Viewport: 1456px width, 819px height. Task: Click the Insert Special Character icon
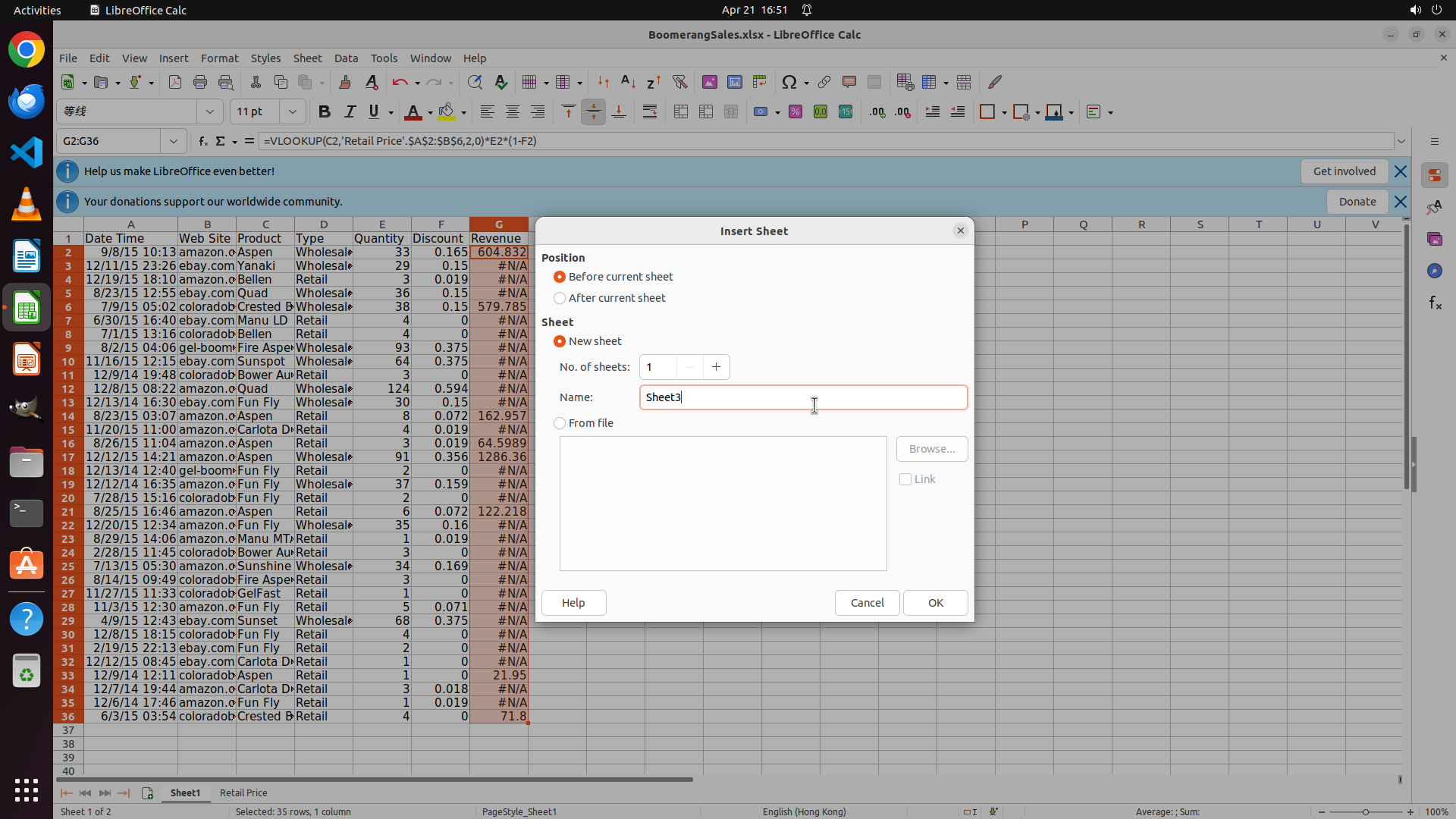[789, 82]
